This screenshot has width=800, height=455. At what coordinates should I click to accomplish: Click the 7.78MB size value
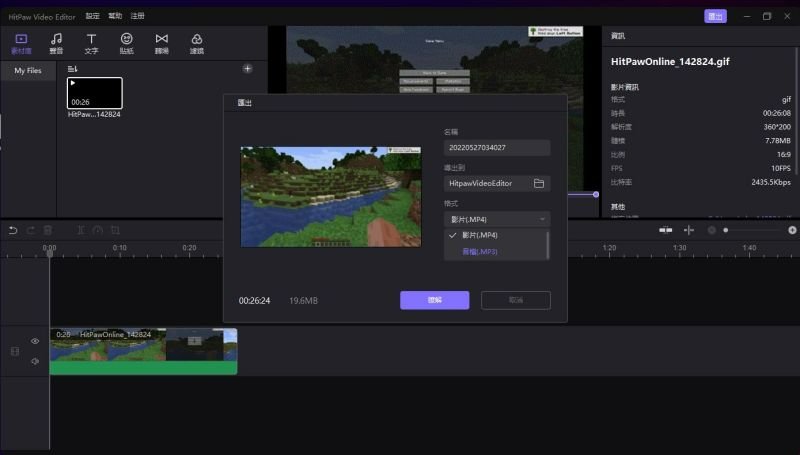778,140
